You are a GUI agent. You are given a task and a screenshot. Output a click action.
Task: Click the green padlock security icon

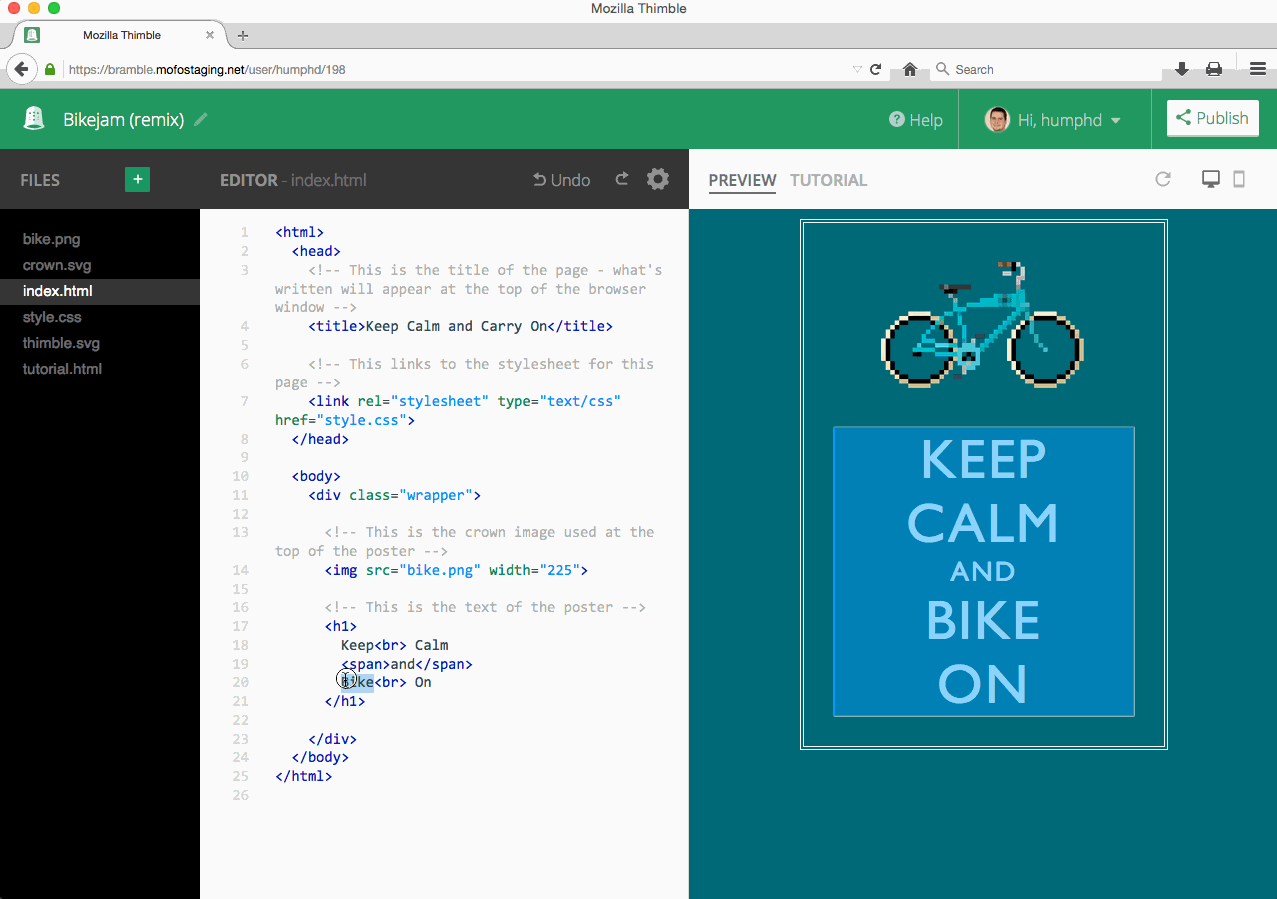click(50, 70)
